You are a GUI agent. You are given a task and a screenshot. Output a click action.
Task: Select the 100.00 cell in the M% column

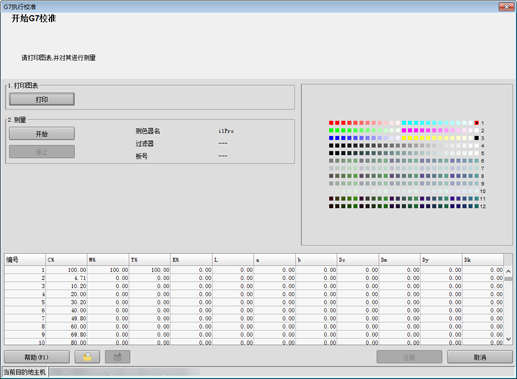coord(108,270)
